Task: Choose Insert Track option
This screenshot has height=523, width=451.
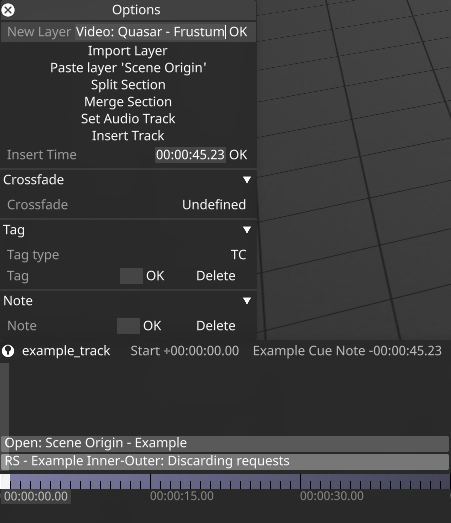Action: click(x=128, y=136)
